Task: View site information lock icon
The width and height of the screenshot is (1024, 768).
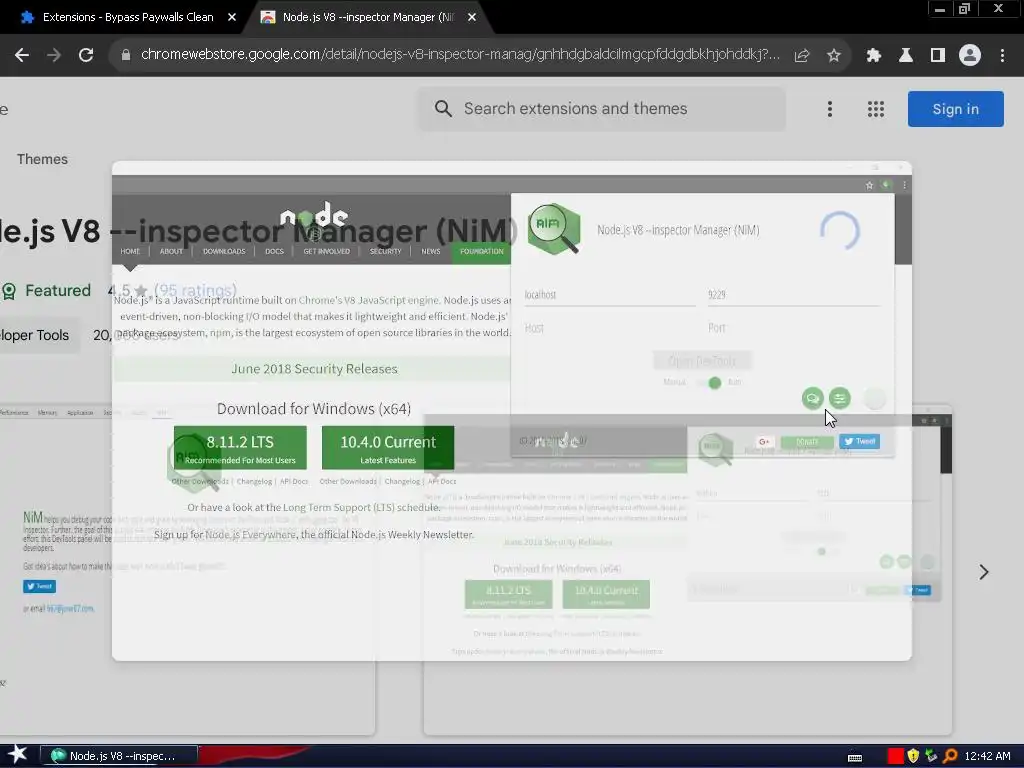Action: [125, 55]
